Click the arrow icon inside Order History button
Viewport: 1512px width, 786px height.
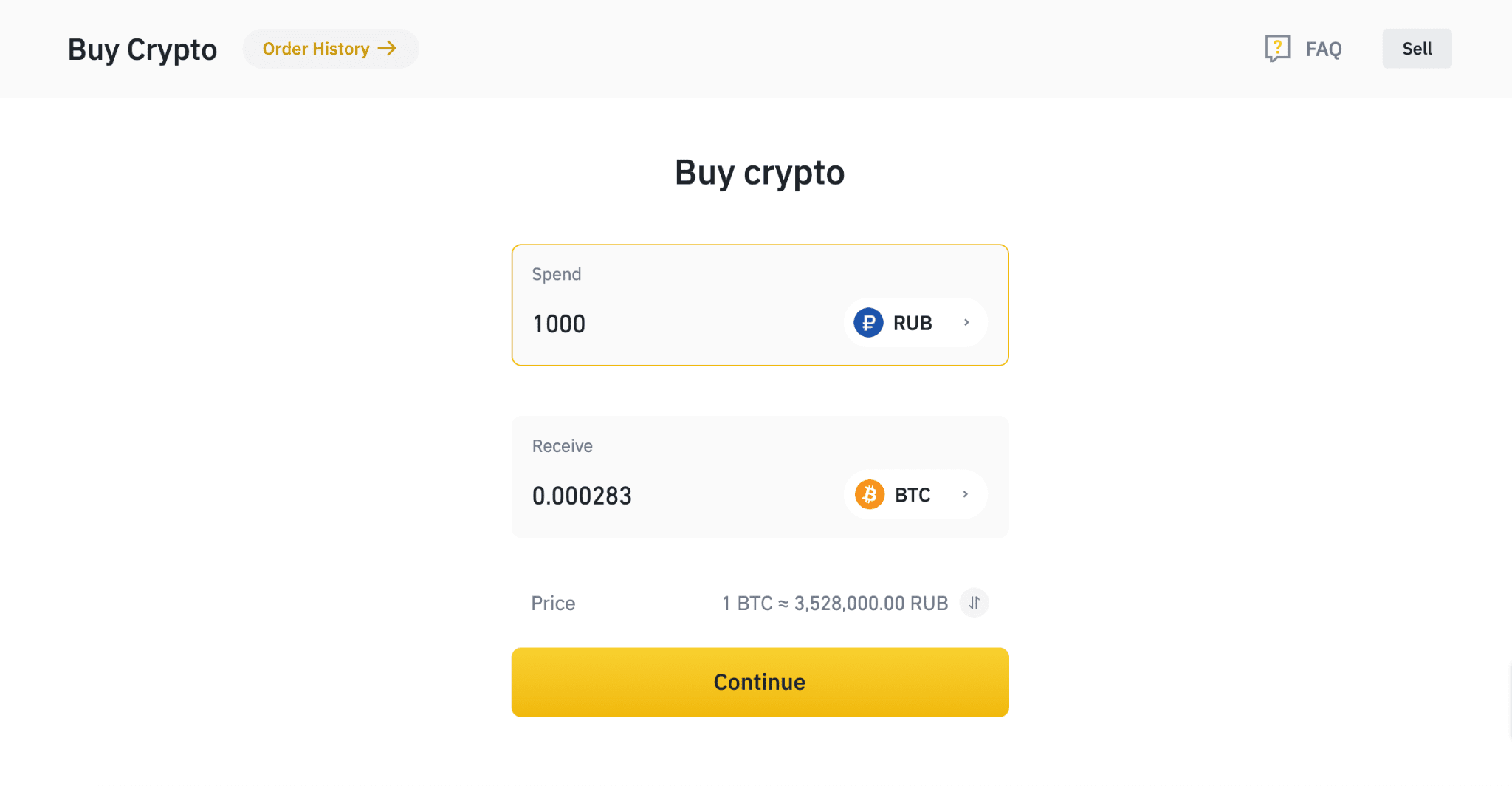(387, 48)
